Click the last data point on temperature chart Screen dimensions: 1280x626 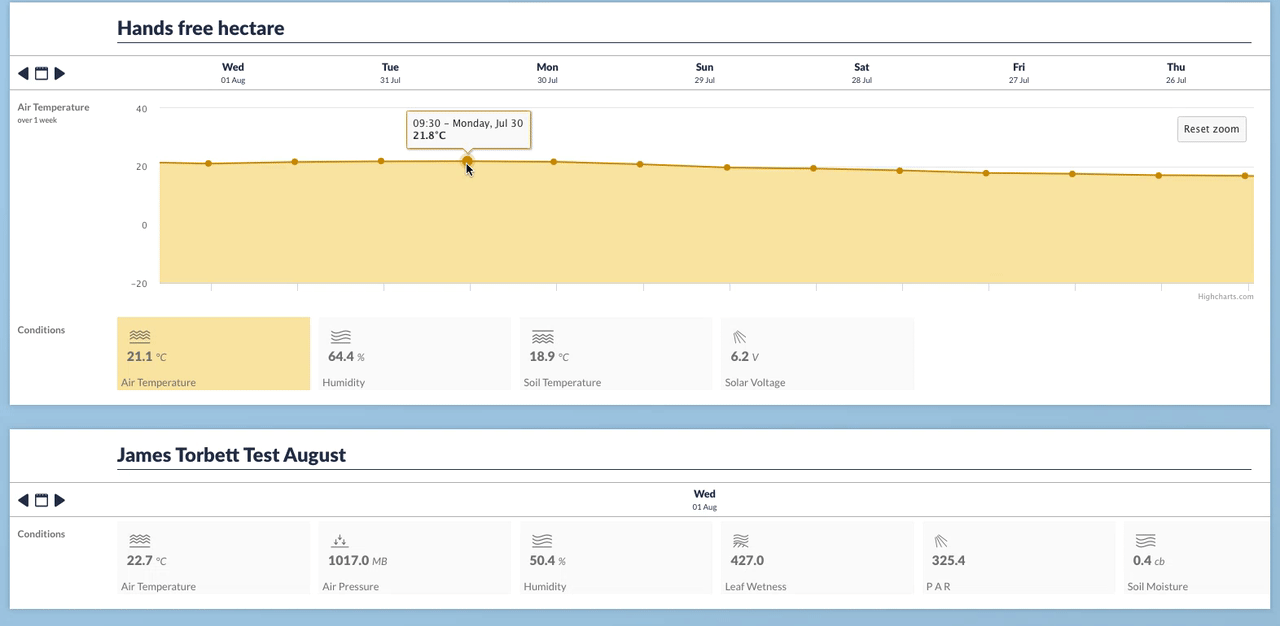coord(1245,176)
